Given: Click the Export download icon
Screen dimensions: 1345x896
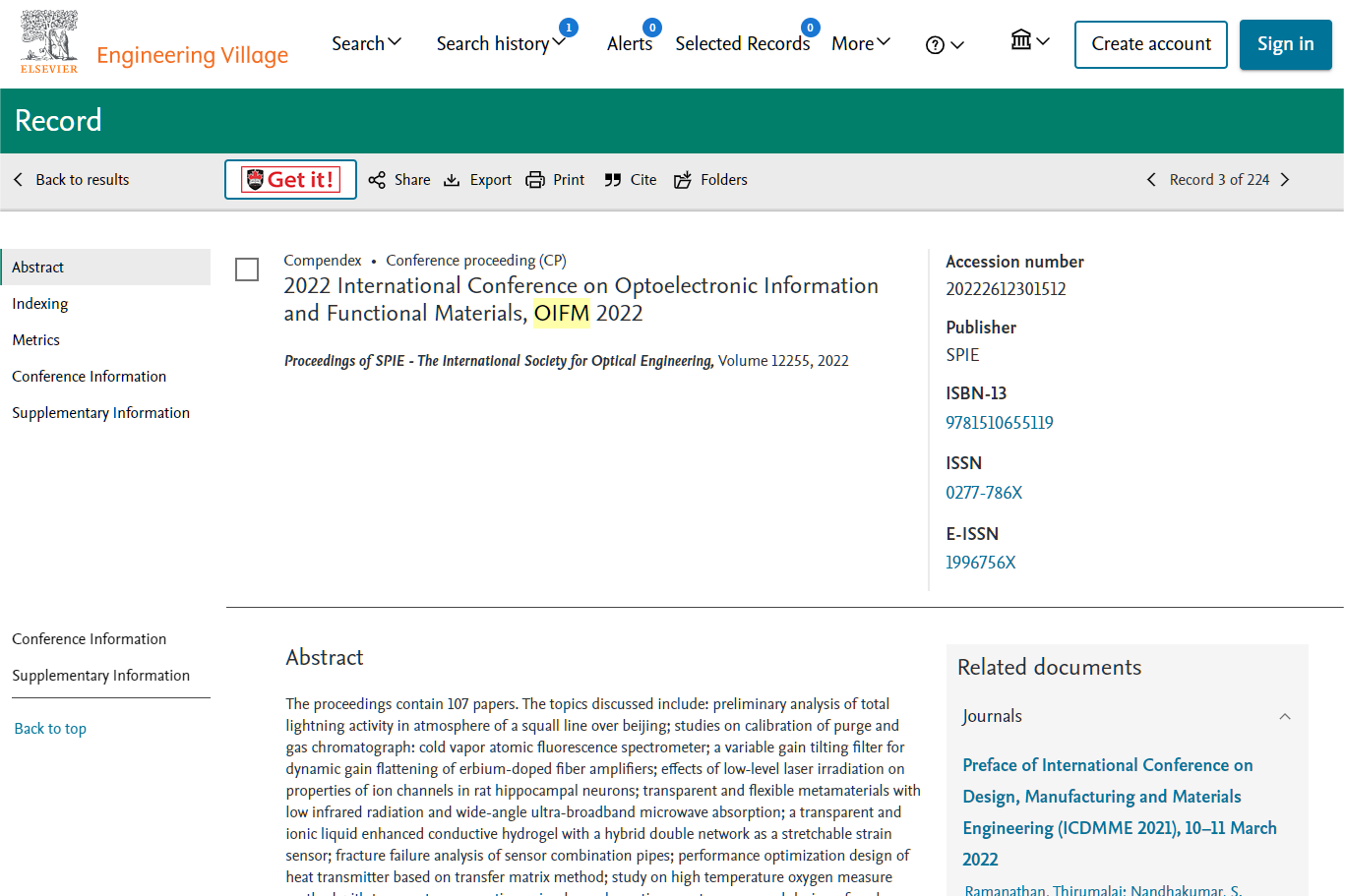Looking at the screenshot, I should [452, 180].
